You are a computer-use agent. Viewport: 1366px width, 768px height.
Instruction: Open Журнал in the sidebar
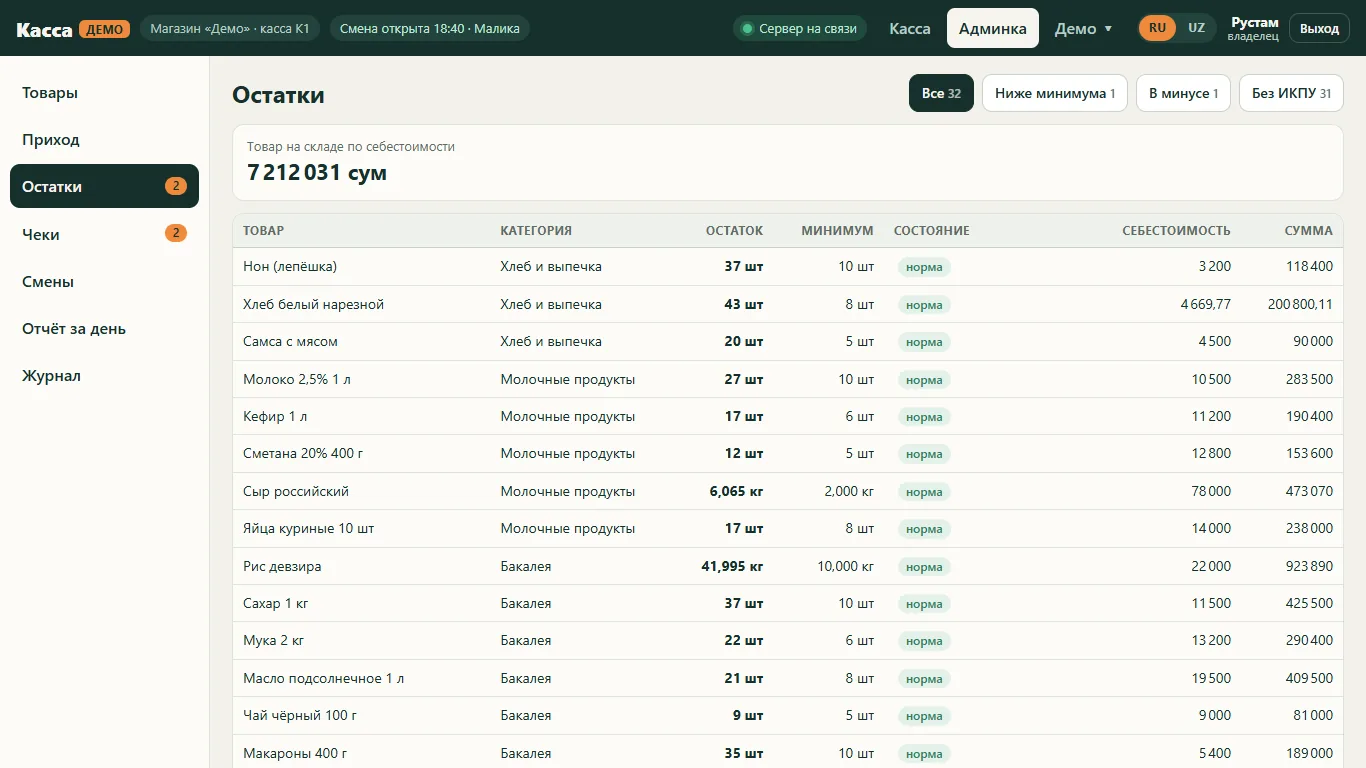[x=104, y=376]
